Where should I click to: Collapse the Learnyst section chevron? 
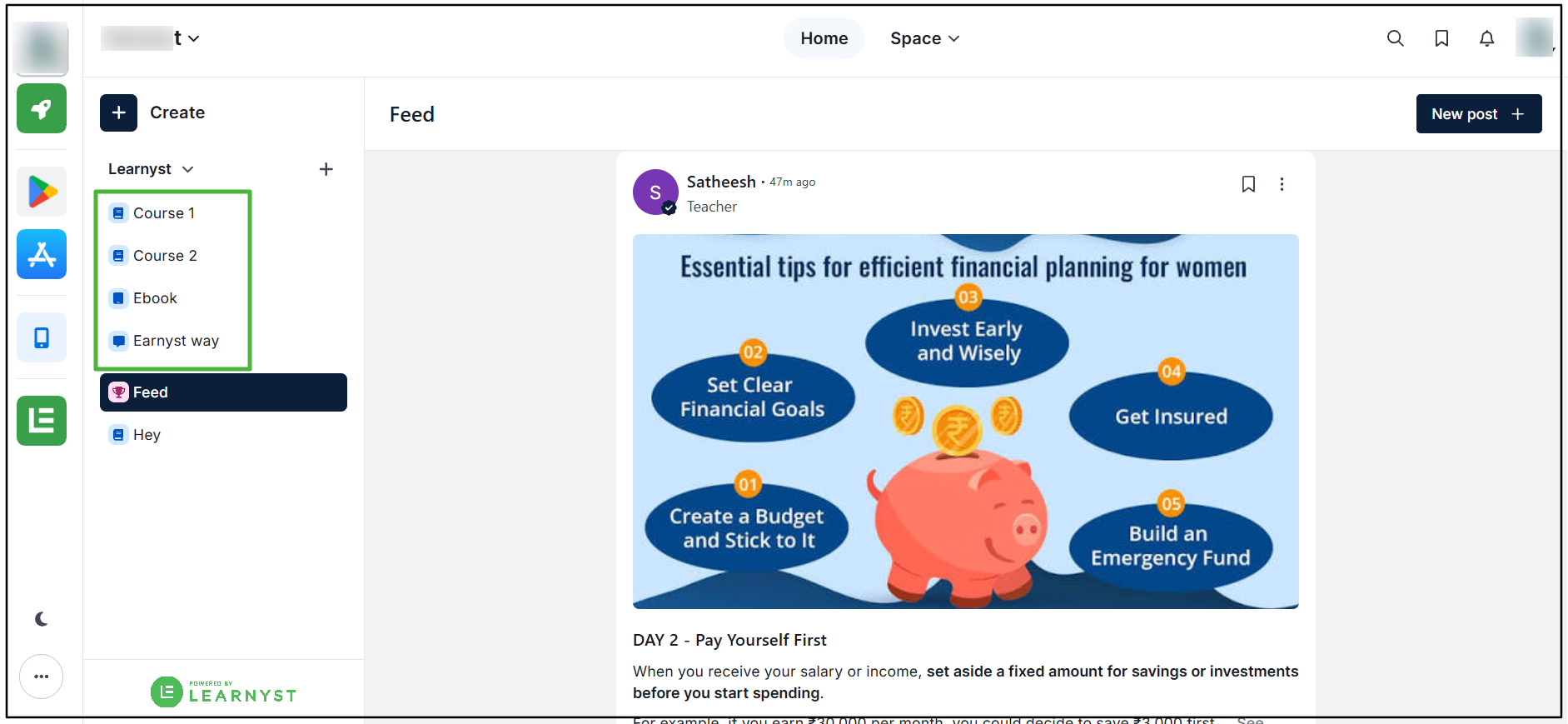click(x=188, y=169)
